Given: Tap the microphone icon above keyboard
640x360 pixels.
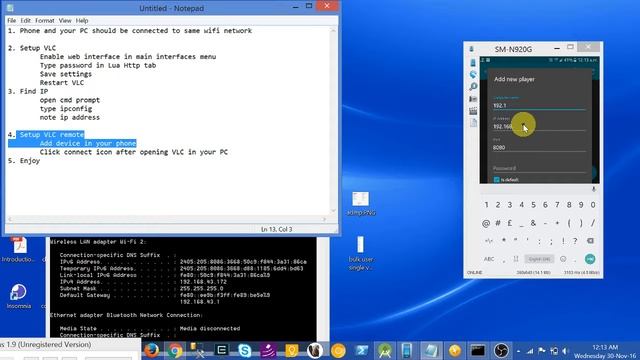Looking at the screenshot, I should pyautogui.click(x=593, y=189).
